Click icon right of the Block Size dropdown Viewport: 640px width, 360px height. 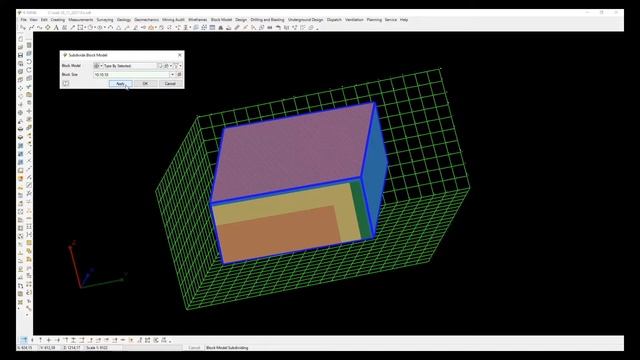coord(179,75)
